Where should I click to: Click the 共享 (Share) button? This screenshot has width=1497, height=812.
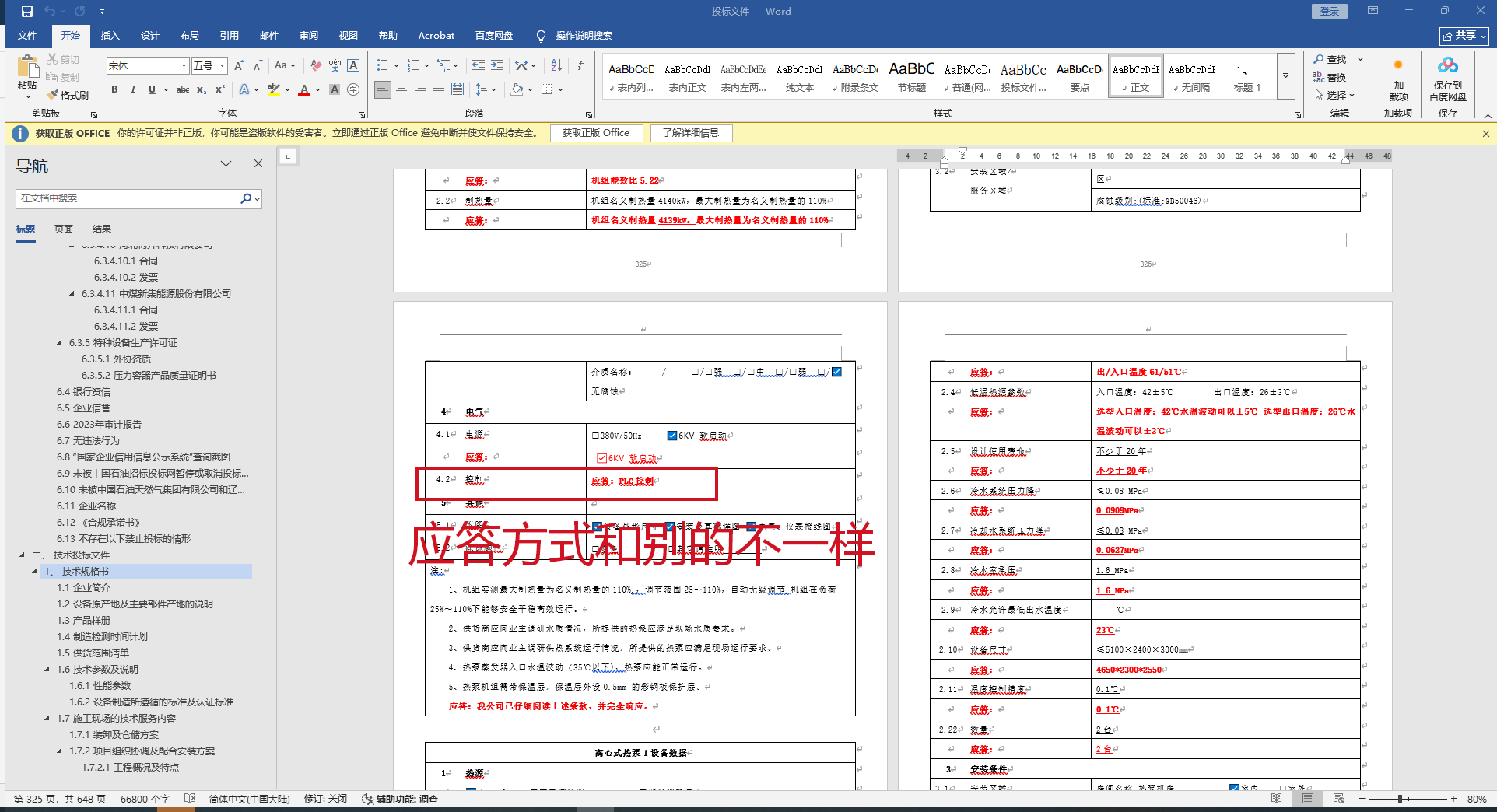[1464, 36]
